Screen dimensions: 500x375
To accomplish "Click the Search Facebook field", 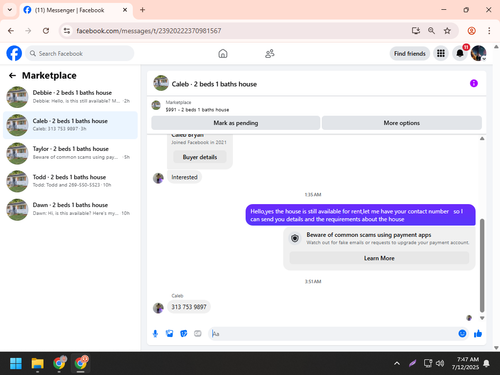I will pos(80,53).
